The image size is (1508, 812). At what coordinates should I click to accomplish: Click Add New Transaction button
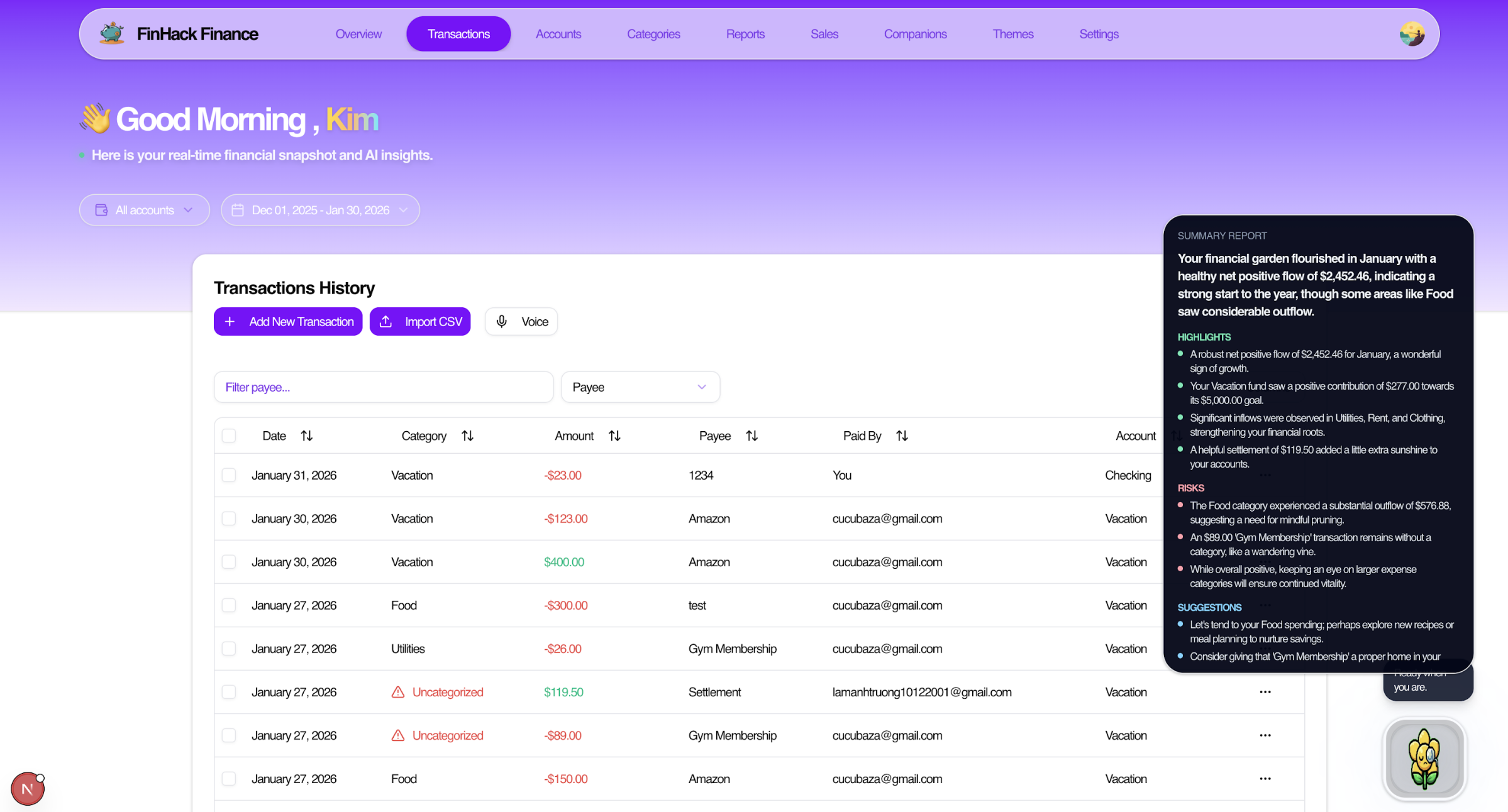[288, 322]
